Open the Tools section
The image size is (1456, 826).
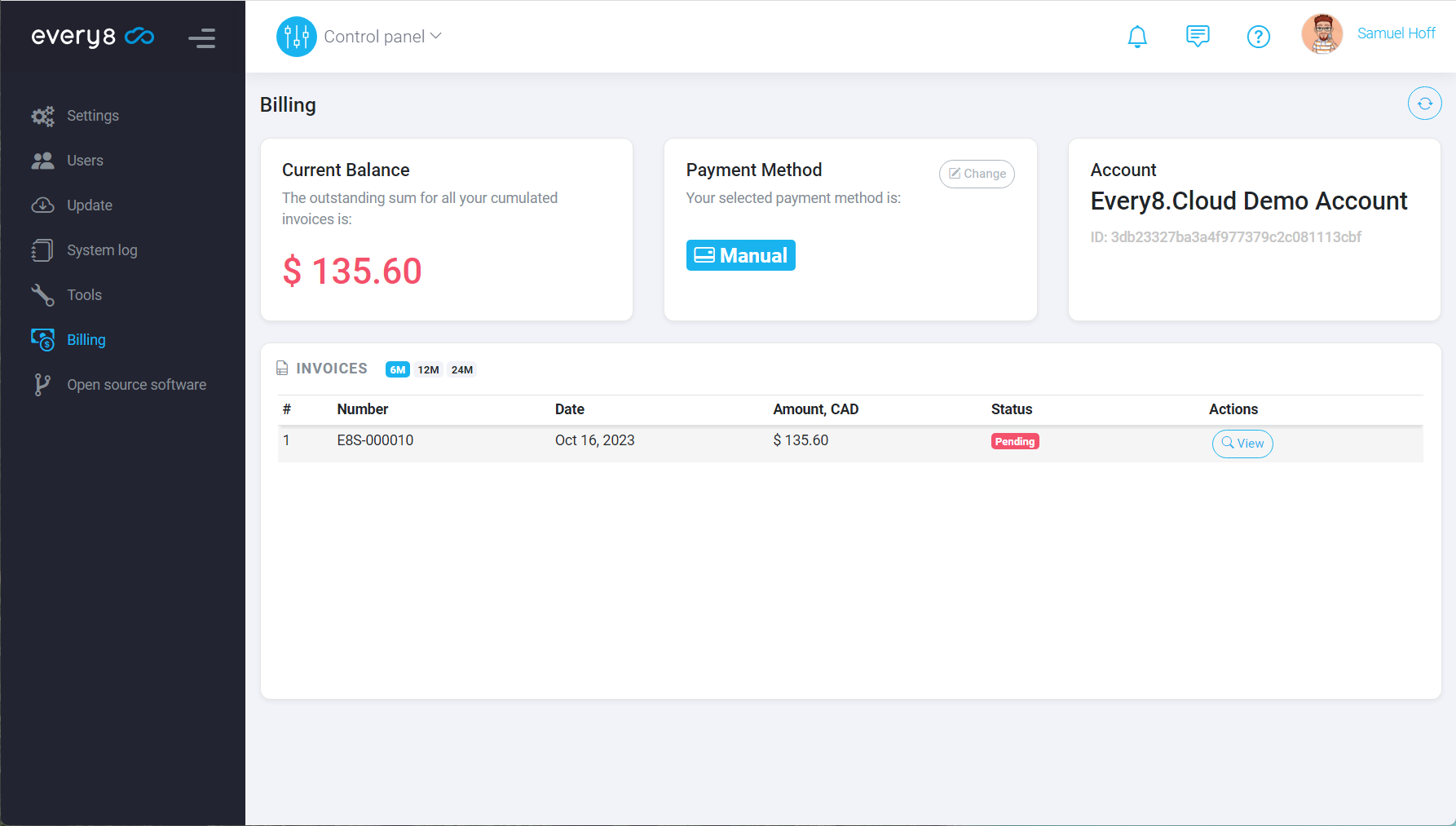coord(84,294)
